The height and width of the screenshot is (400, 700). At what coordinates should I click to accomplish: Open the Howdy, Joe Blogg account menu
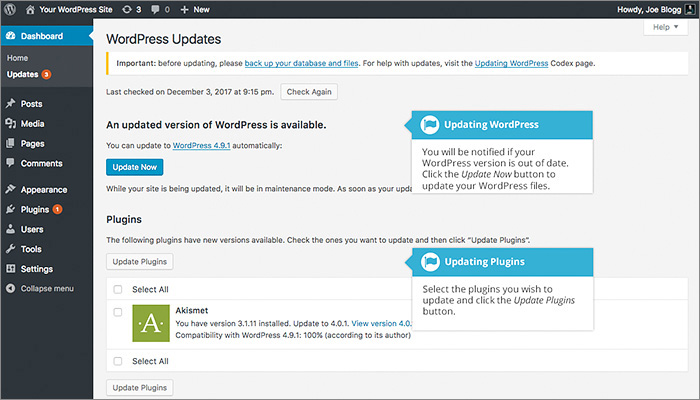coord(649,9)
